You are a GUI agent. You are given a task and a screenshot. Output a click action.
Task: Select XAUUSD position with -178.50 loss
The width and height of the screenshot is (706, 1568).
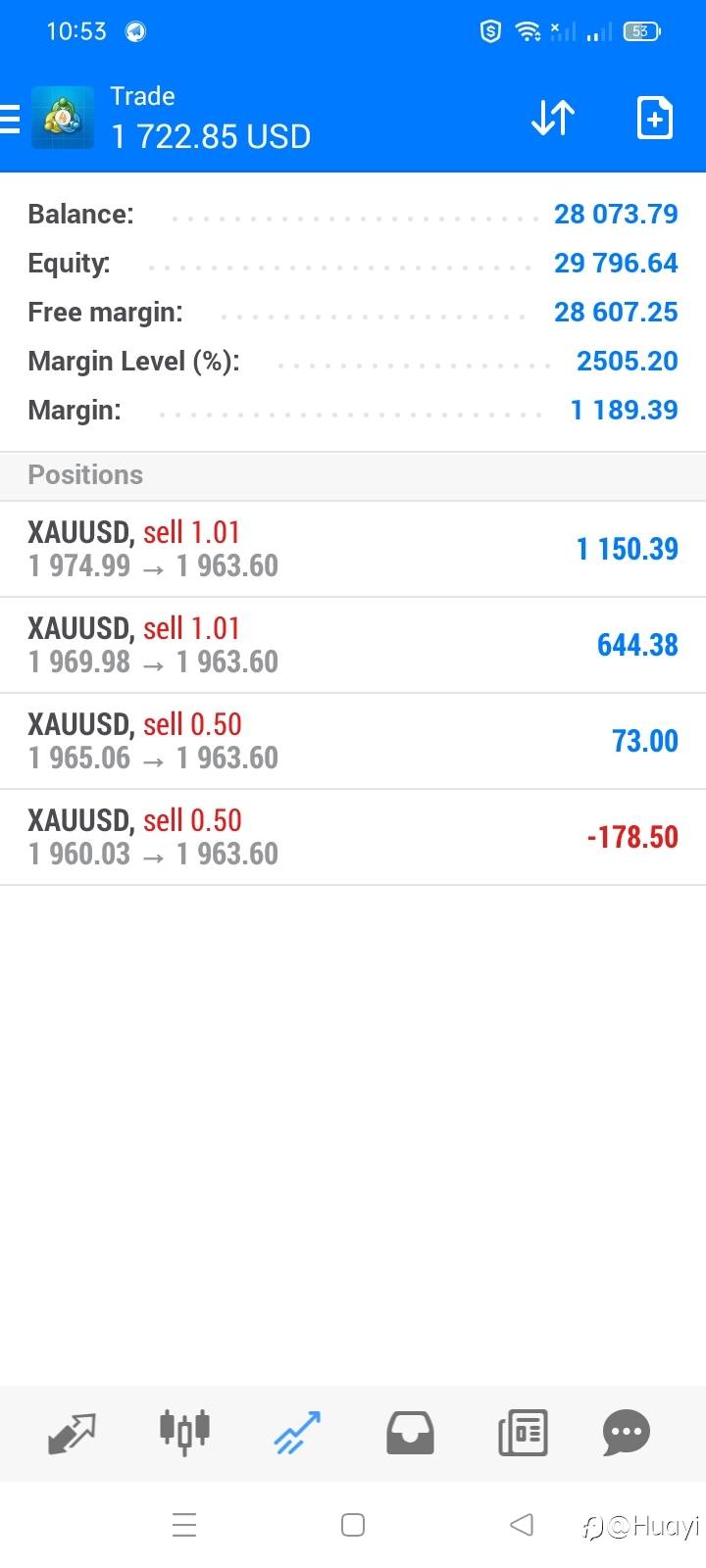[353, 837]
